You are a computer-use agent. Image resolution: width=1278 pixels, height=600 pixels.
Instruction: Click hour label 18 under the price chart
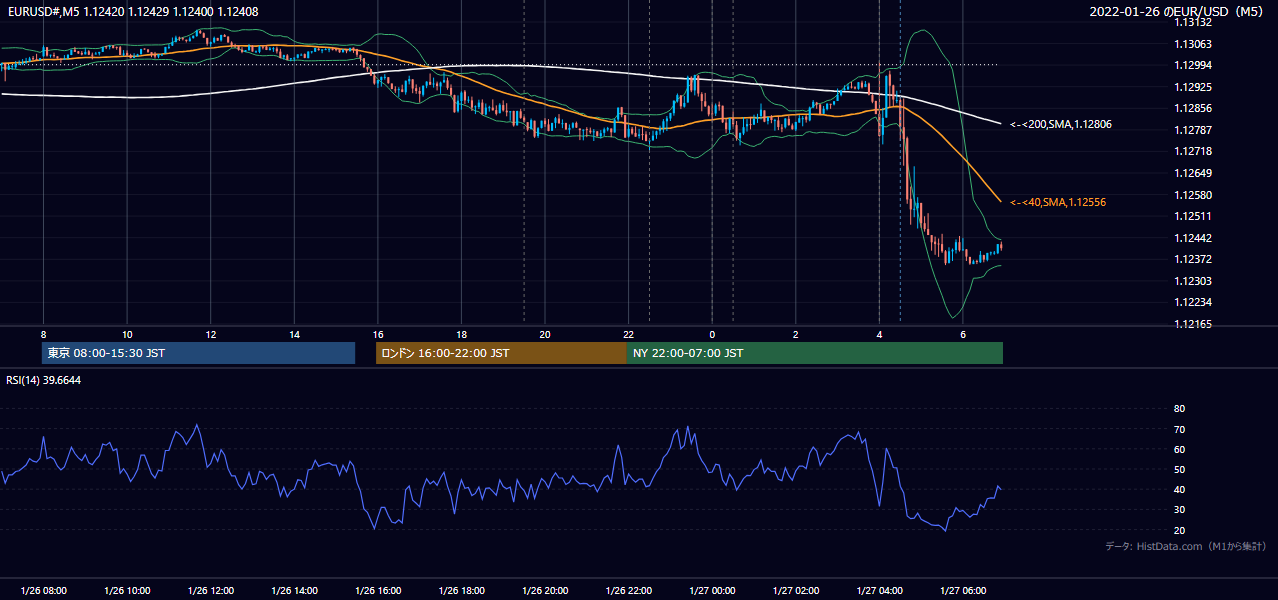click(x=461, y=334)
